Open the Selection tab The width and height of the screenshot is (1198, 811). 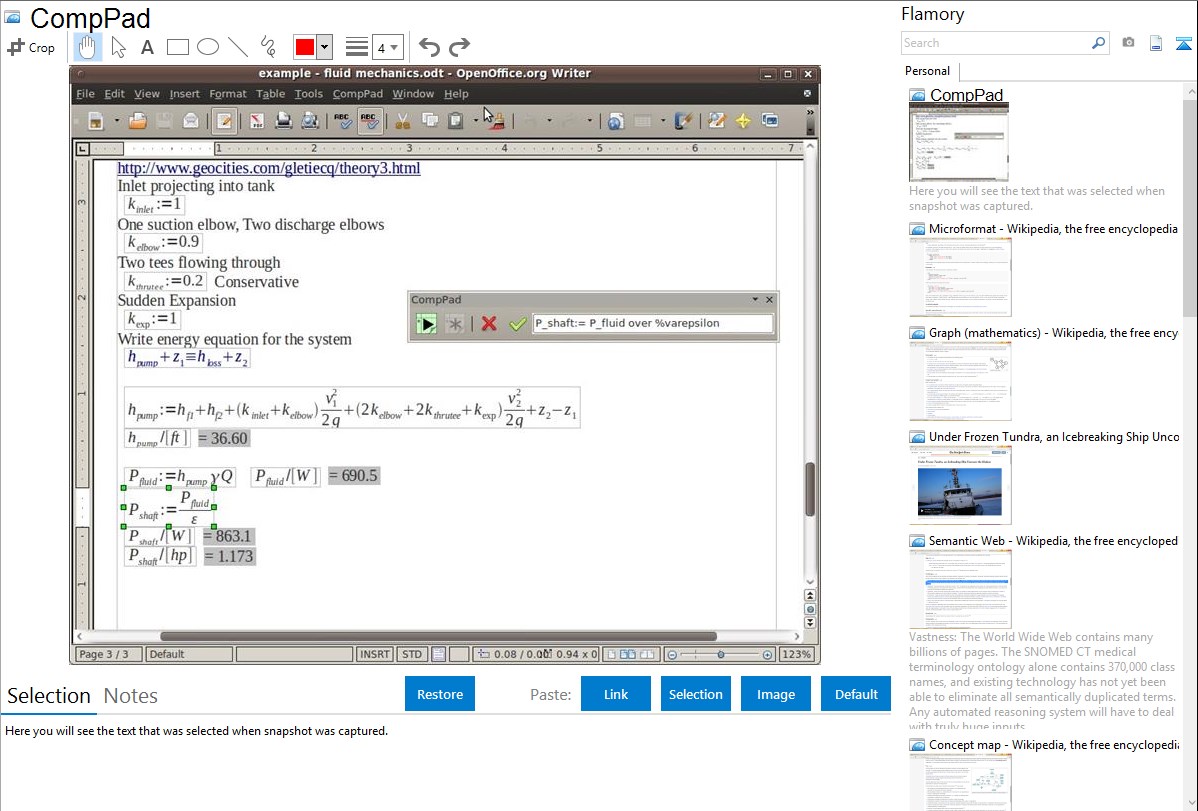[x=49, y=696]
